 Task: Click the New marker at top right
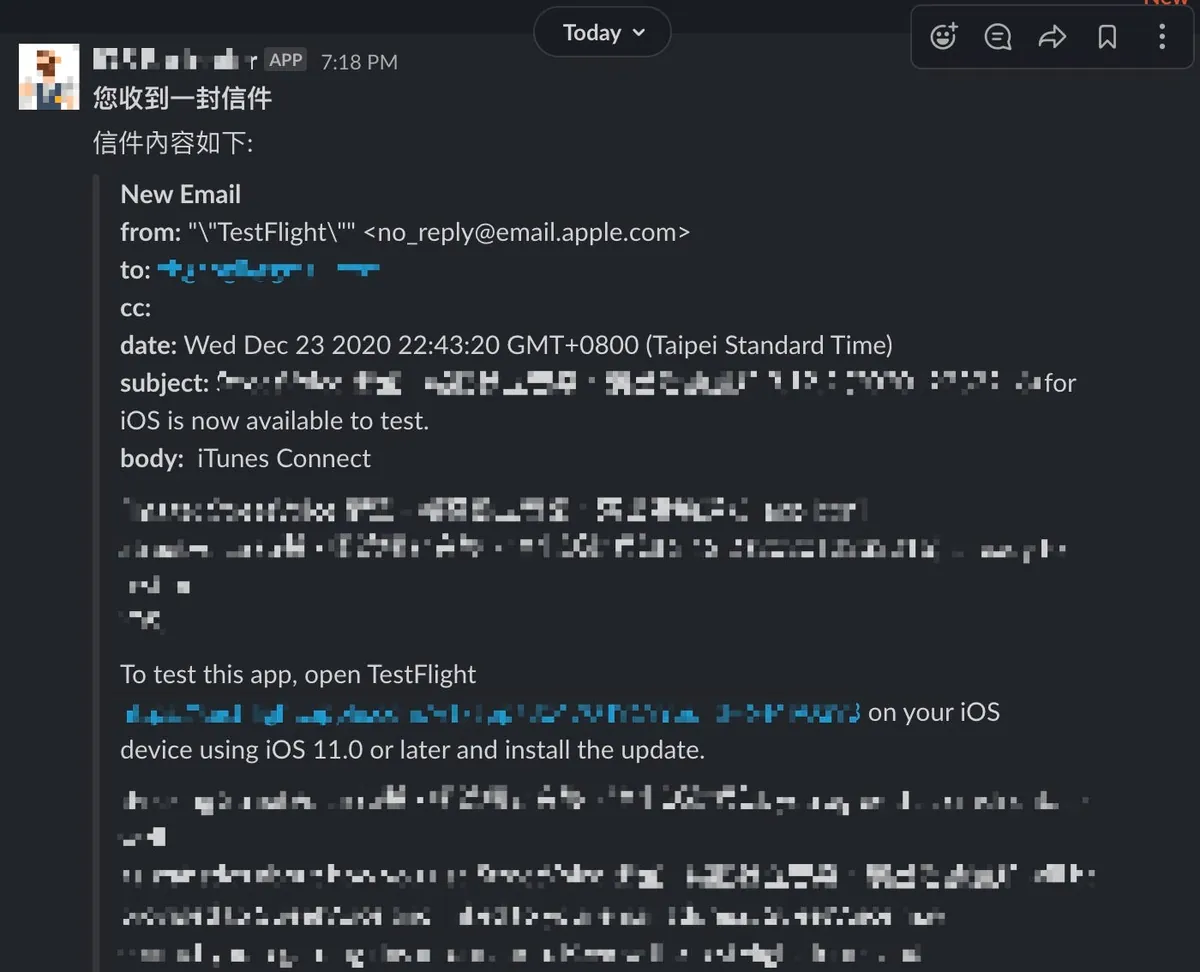(1166, 3)
